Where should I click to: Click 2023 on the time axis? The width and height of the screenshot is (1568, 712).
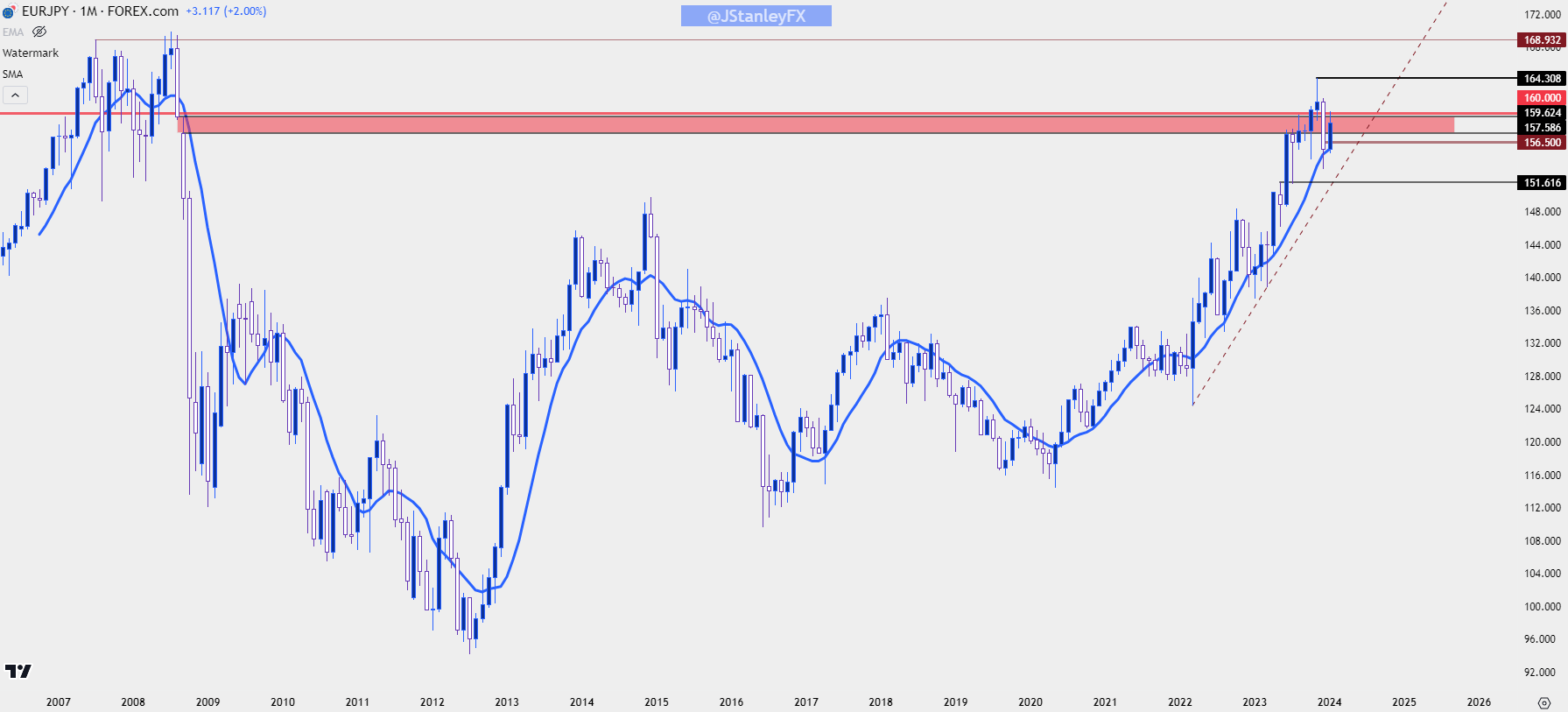[1255, 702]
